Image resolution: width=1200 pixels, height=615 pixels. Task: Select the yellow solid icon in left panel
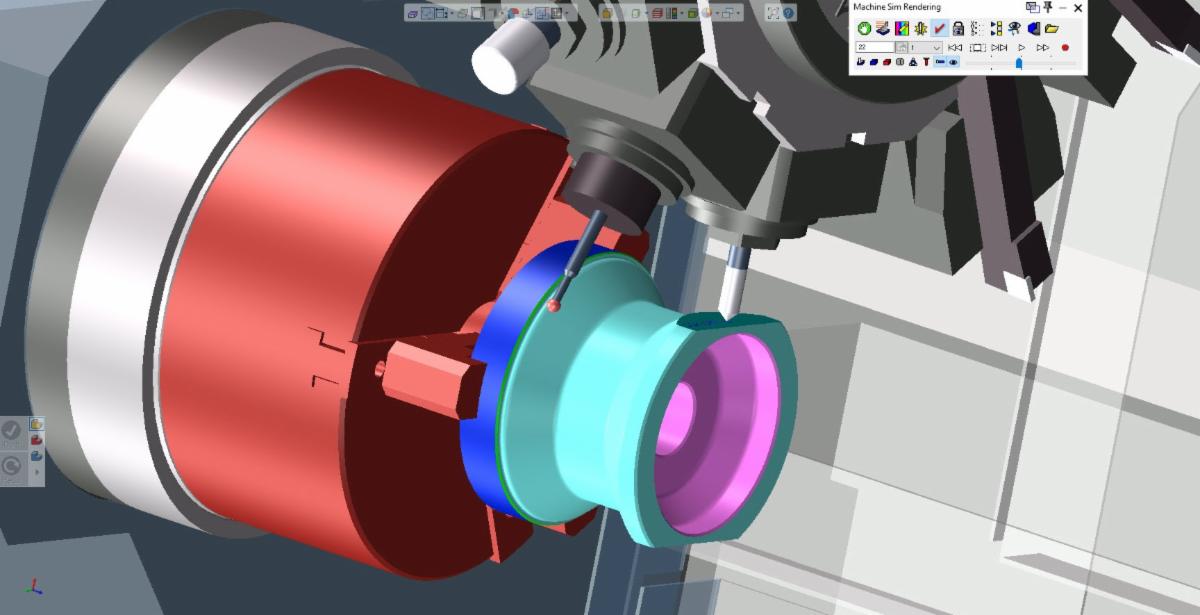(37, 424)
